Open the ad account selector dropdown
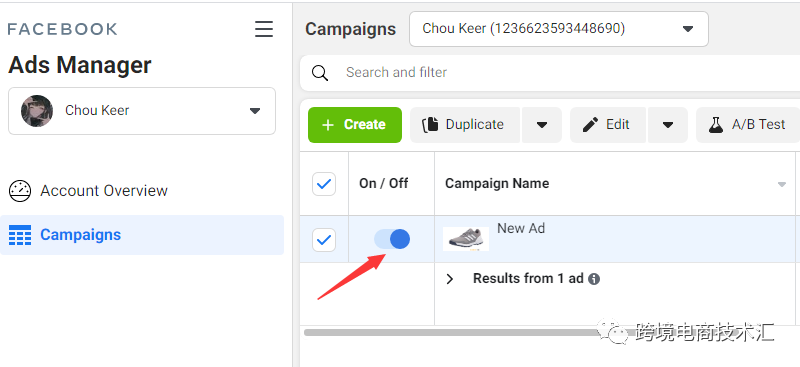 pos(559,29)
